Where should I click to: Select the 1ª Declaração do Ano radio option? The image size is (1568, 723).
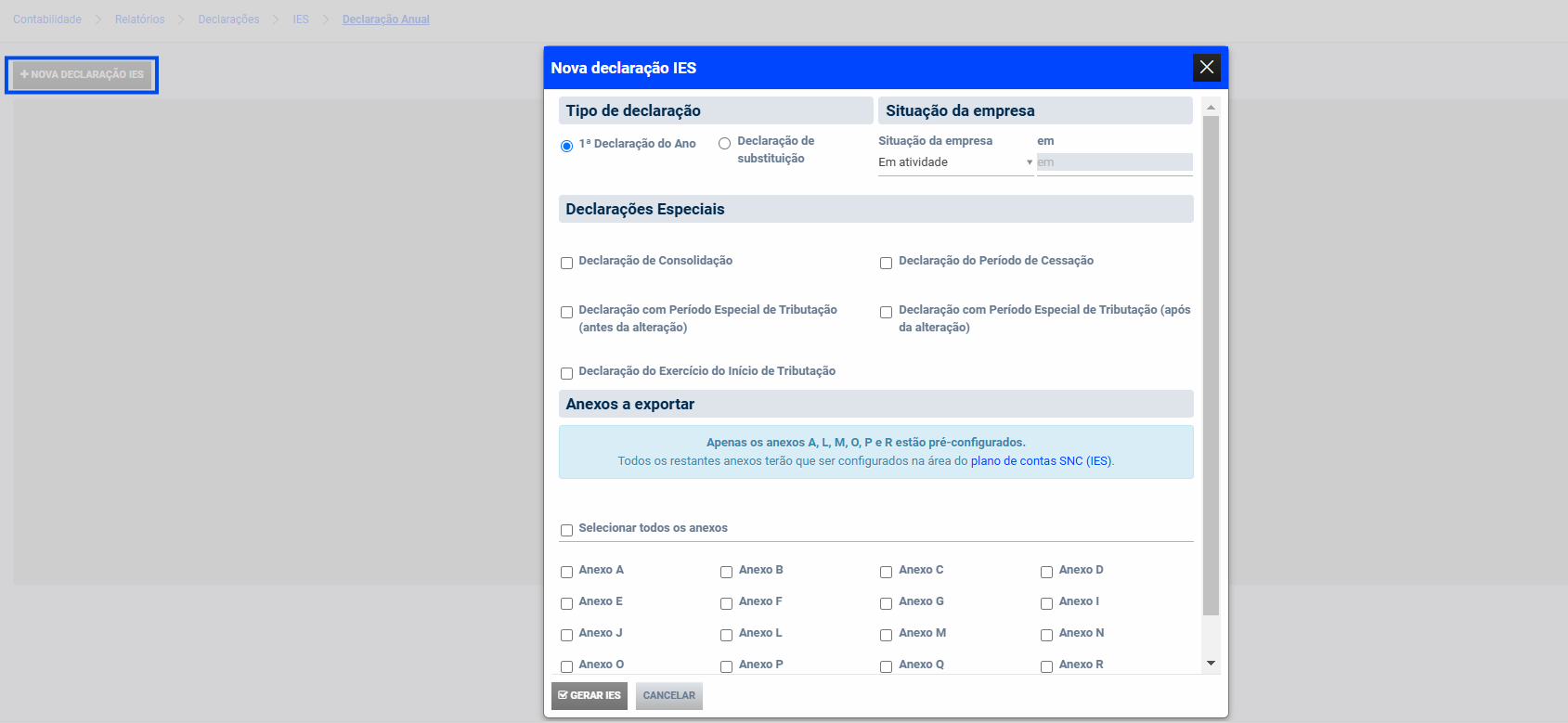[566, 146]
